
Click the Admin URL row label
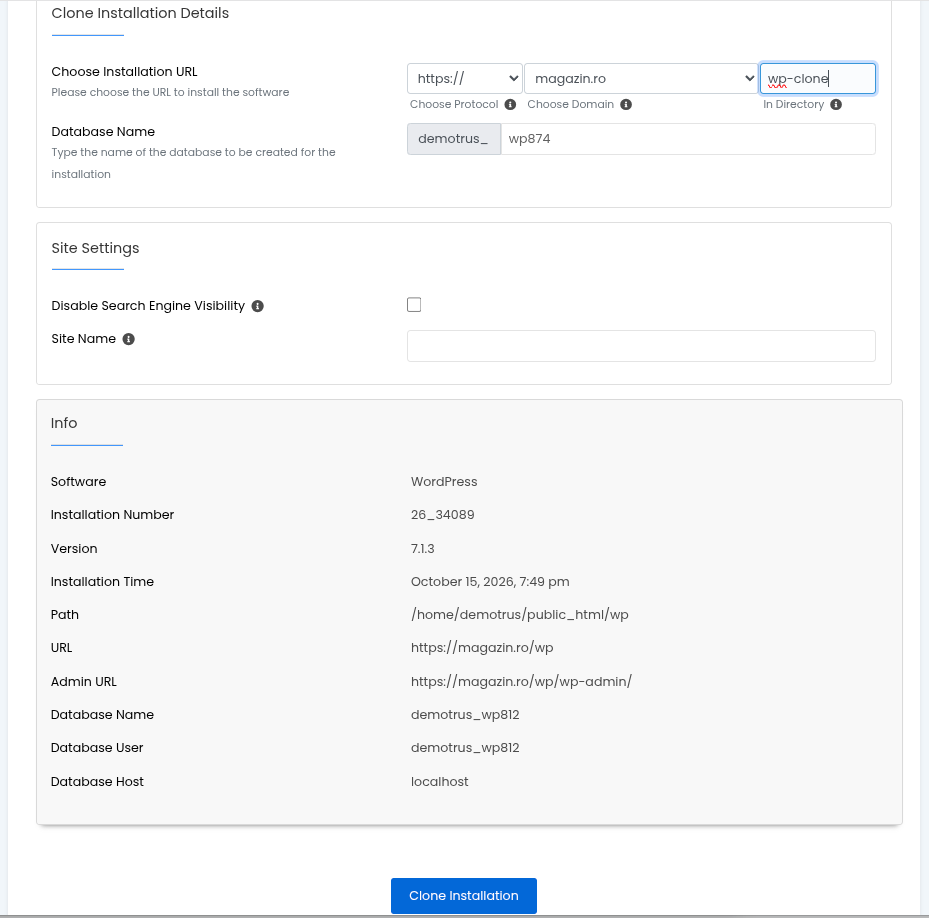point(84,682)
